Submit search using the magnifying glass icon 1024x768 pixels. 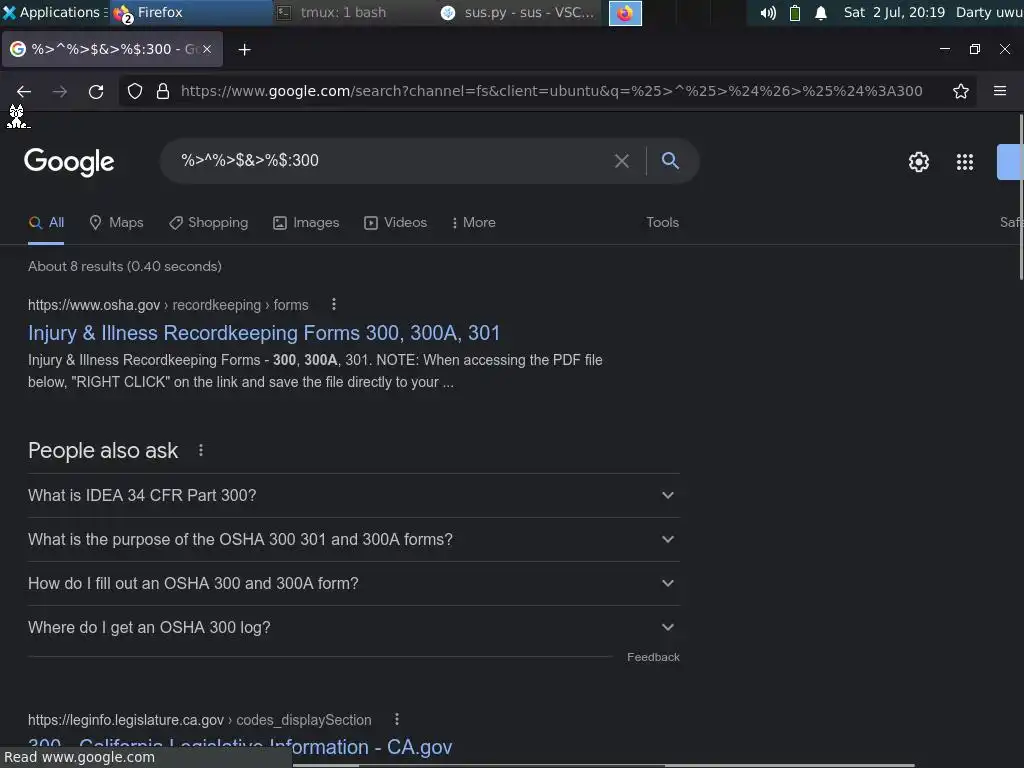point(670,161)
